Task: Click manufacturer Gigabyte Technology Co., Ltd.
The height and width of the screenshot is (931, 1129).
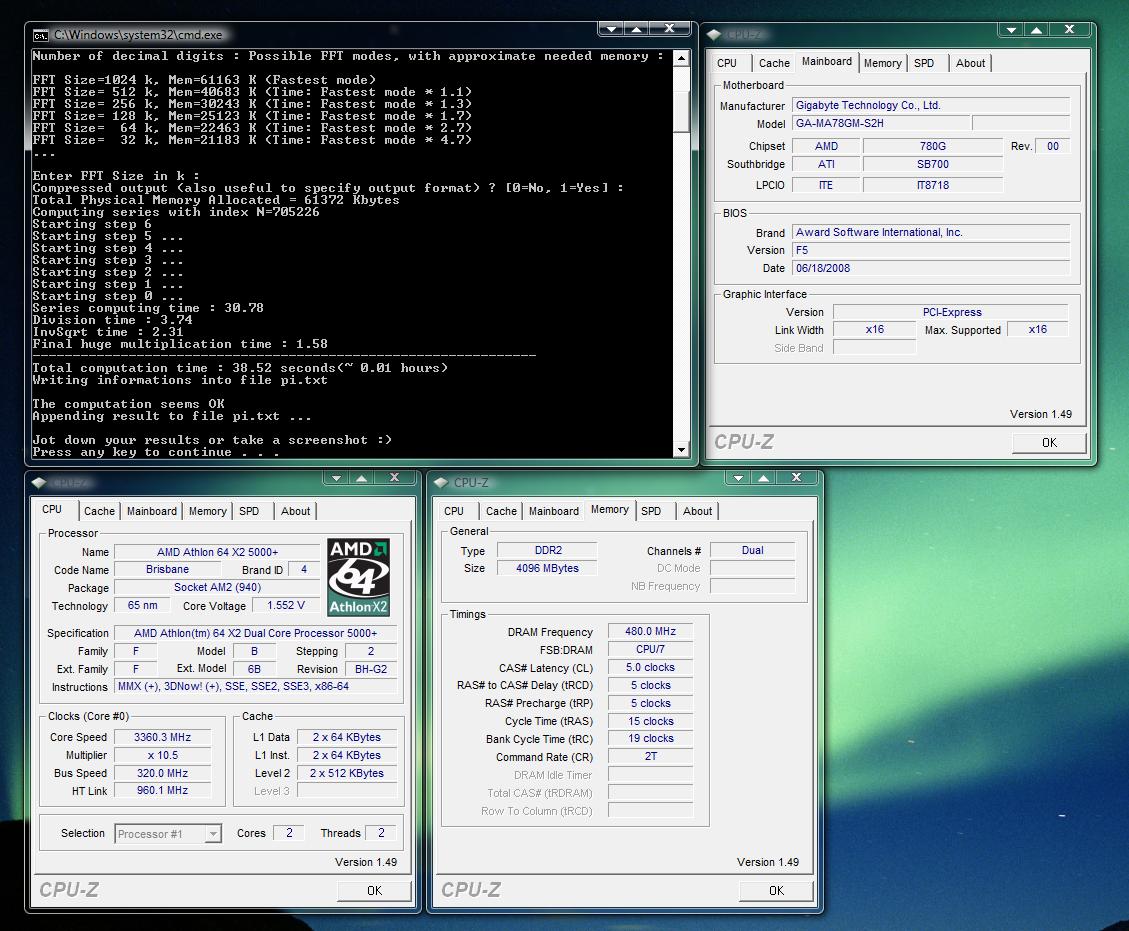Action: [931, 105]
